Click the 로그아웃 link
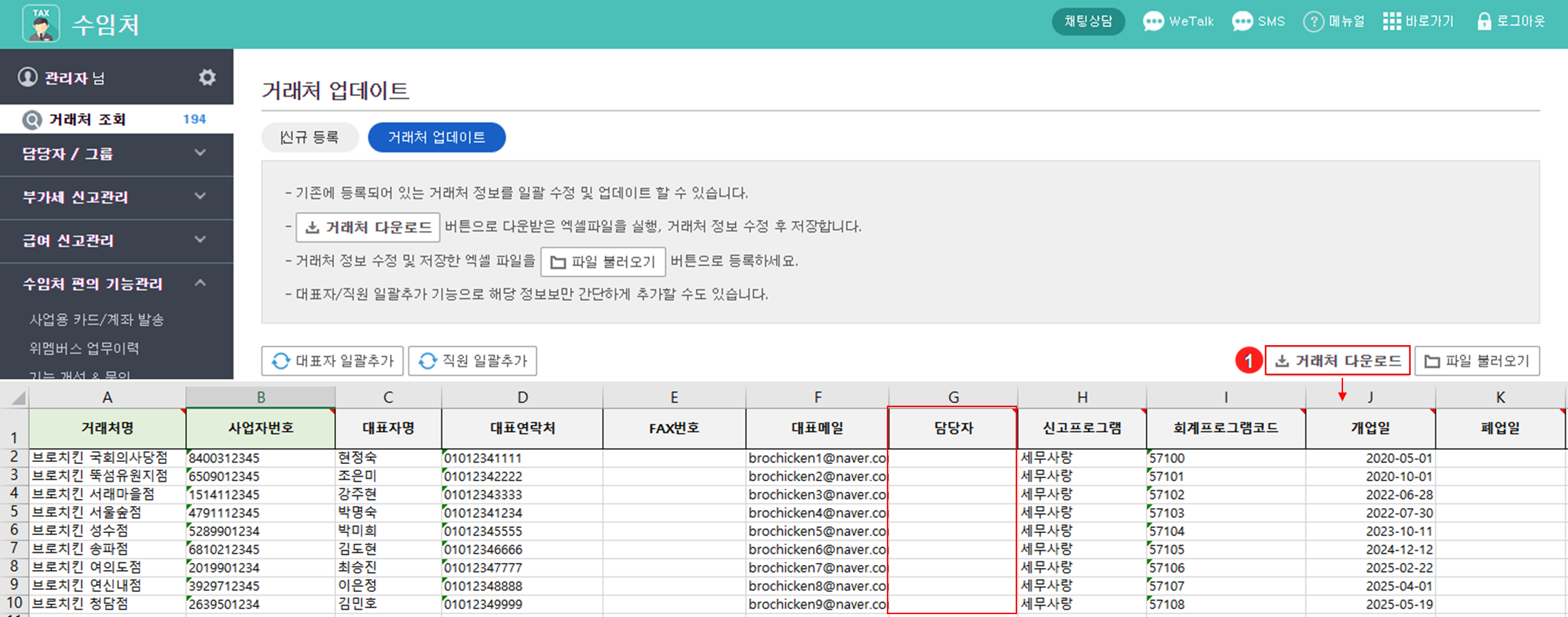Screen dimensions: 1568x617 1512,21
